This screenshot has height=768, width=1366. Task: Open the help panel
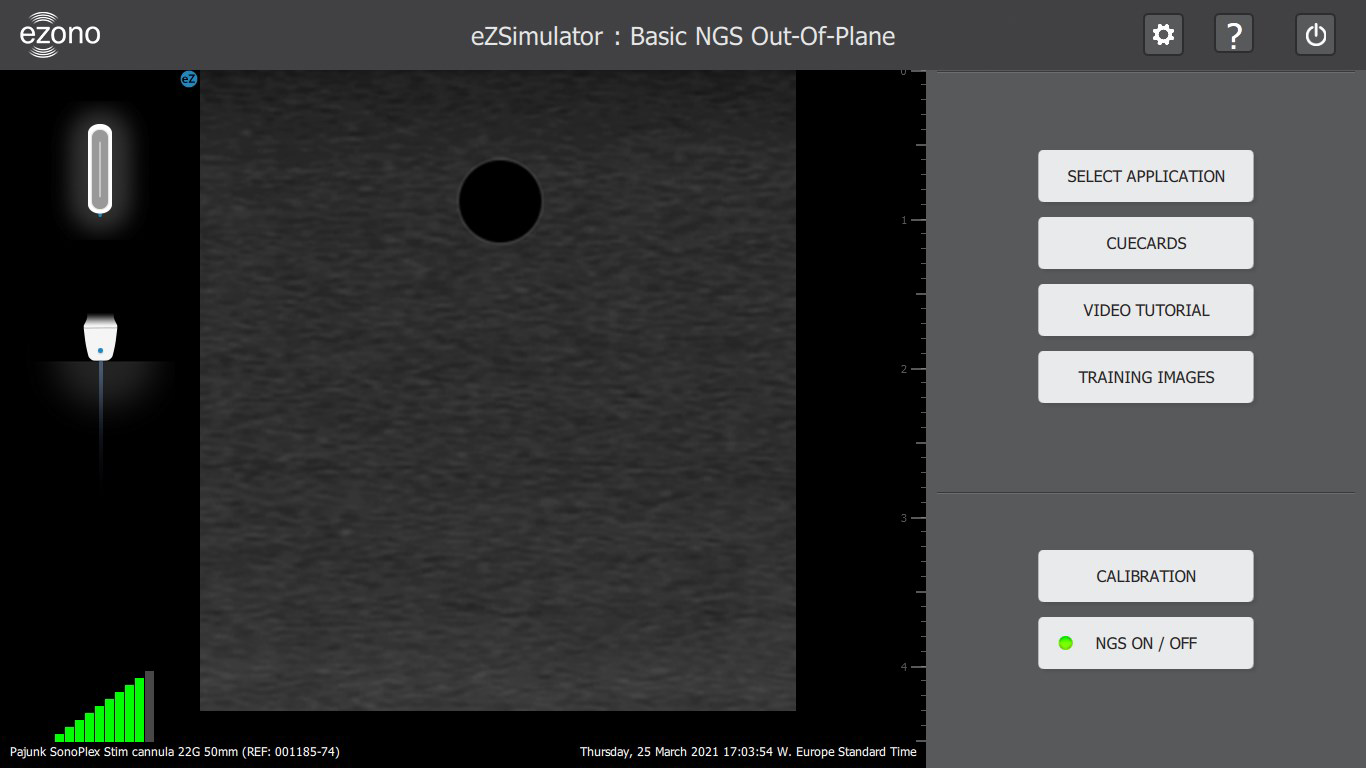1233,33
